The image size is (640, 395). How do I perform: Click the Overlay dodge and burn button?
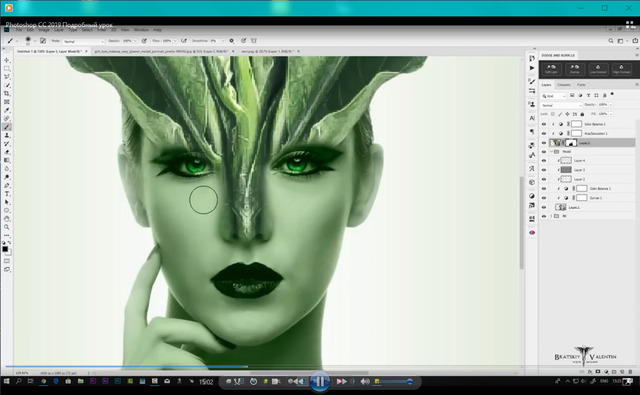coord(574,69)
